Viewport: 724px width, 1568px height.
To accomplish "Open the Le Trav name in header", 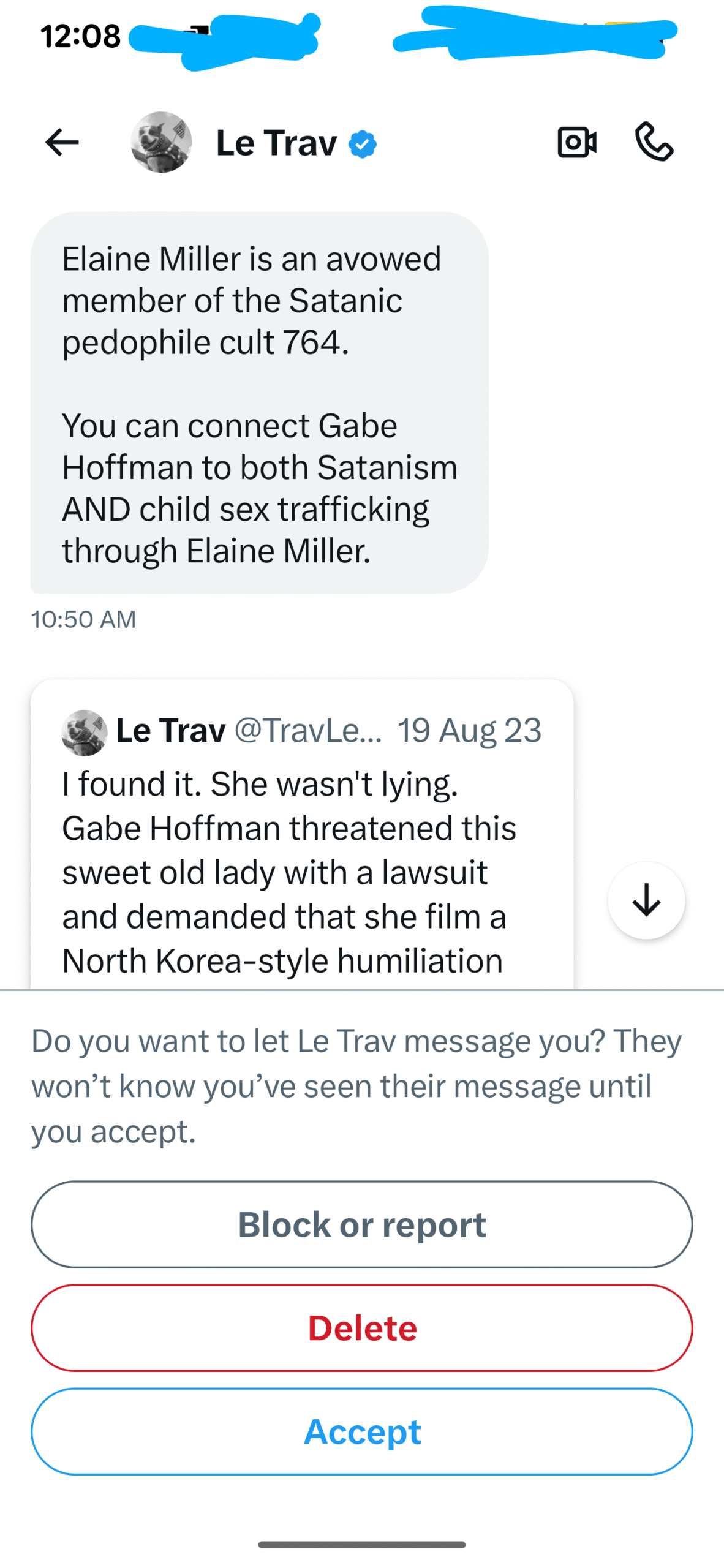I will click(276, 143).
